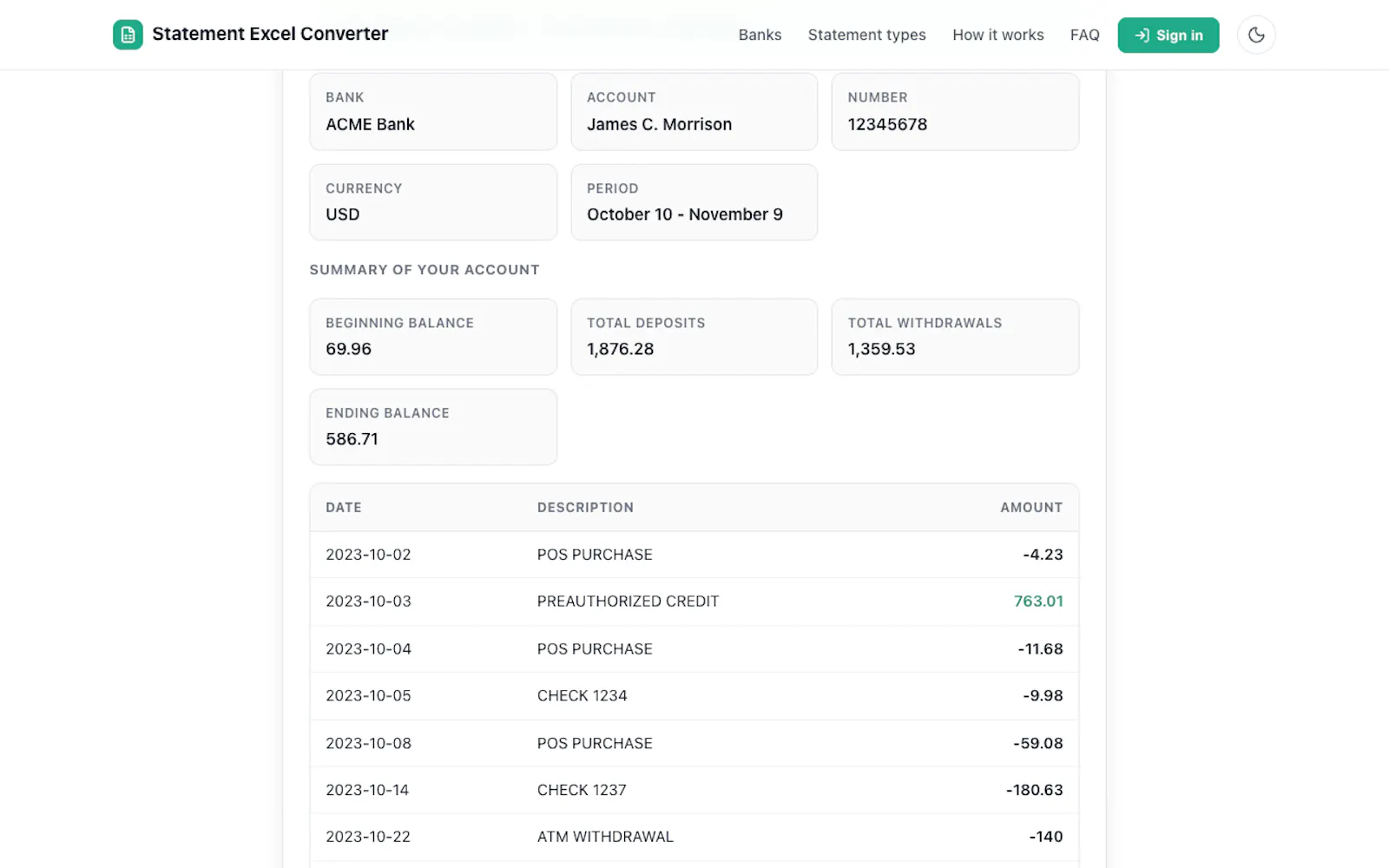Click the DESCRIPTION column header
Viewport: 1389px width, 868px height.
(585, 507)
